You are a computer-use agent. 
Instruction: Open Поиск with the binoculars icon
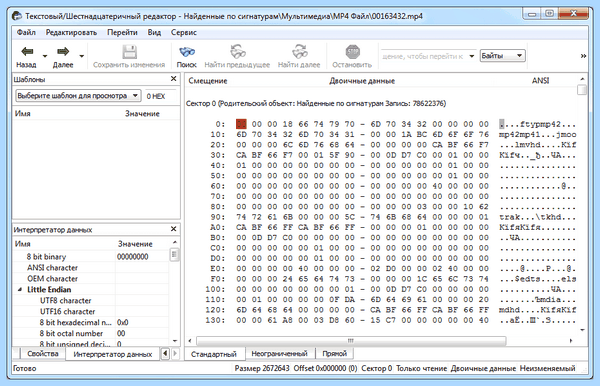(x=187, y=52)
